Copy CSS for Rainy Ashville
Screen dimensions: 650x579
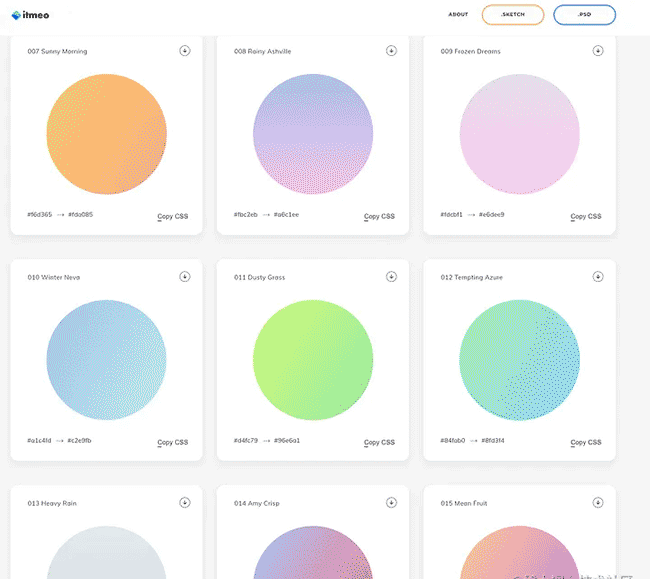tap(379, 216)
